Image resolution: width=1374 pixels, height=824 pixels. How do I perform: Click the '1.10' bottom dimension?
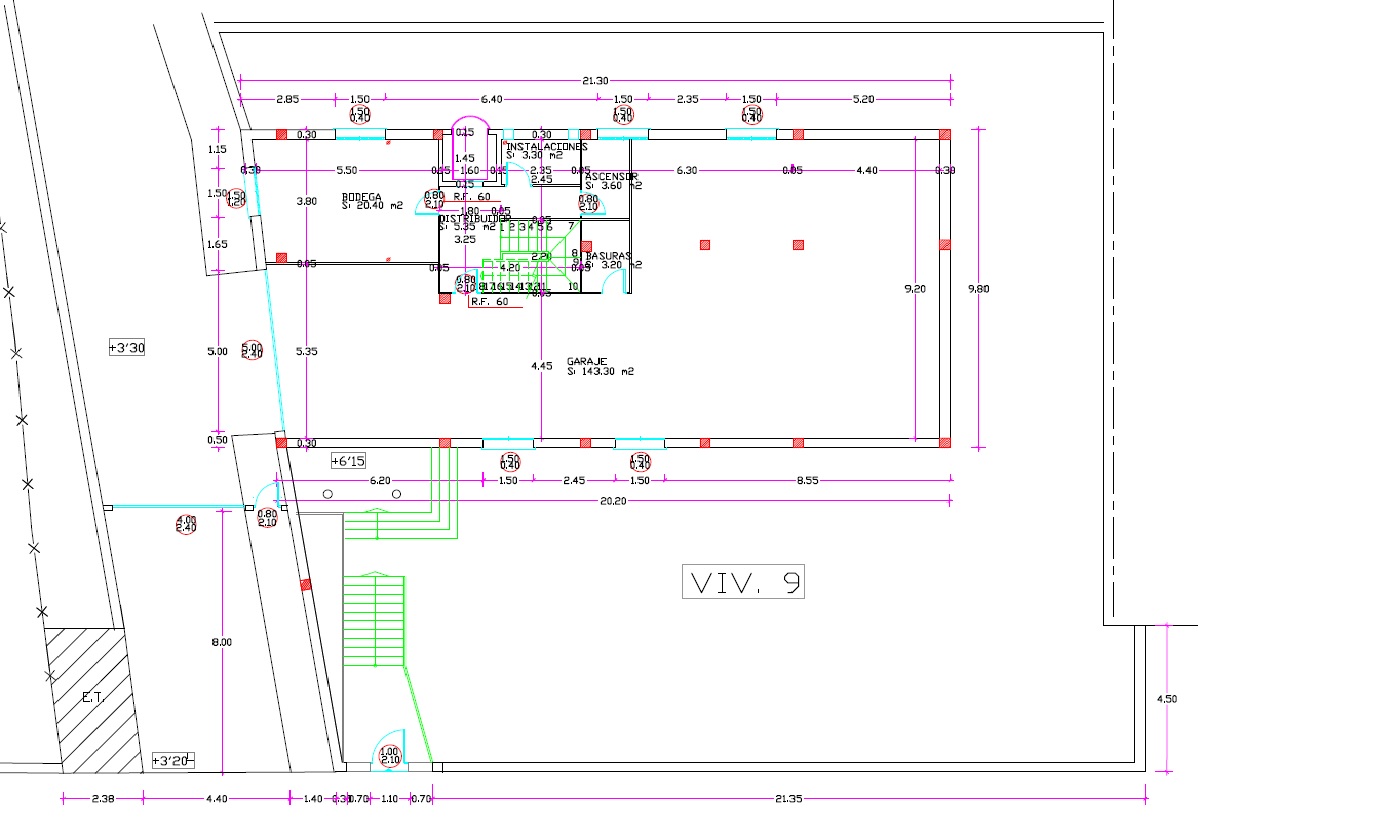point(390,799)
